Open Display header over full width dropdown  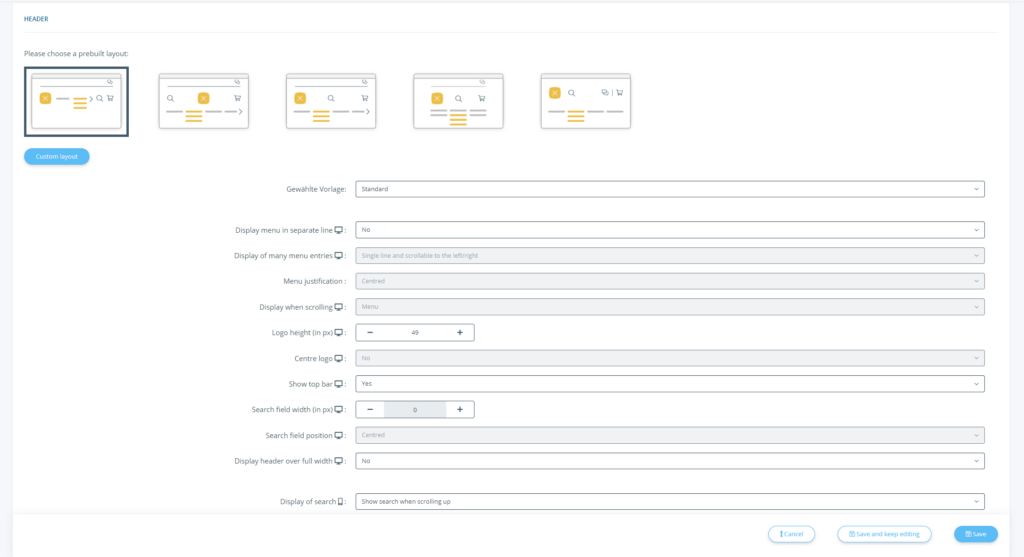(x=669, y=461)
